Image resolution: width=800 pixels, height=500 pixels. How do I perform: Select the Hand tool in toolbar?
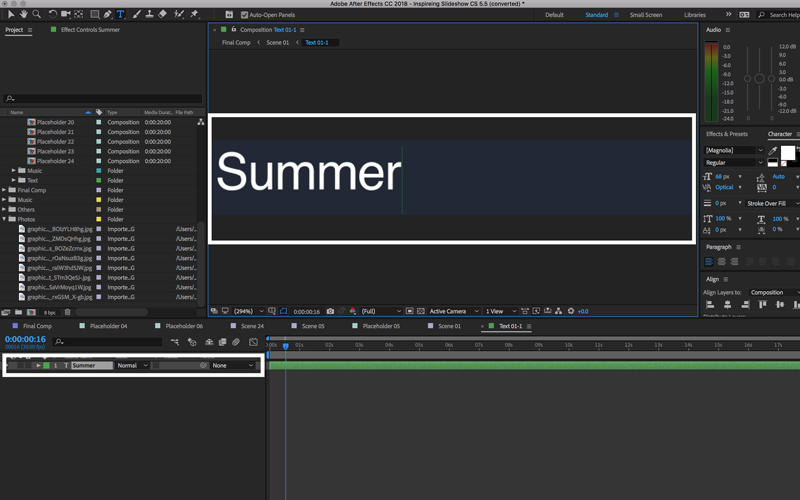pos(24,15)
